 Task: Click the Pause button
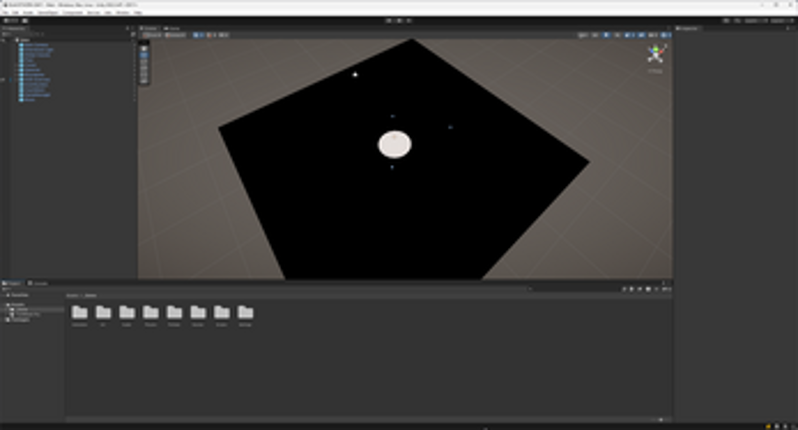point(399,21)
